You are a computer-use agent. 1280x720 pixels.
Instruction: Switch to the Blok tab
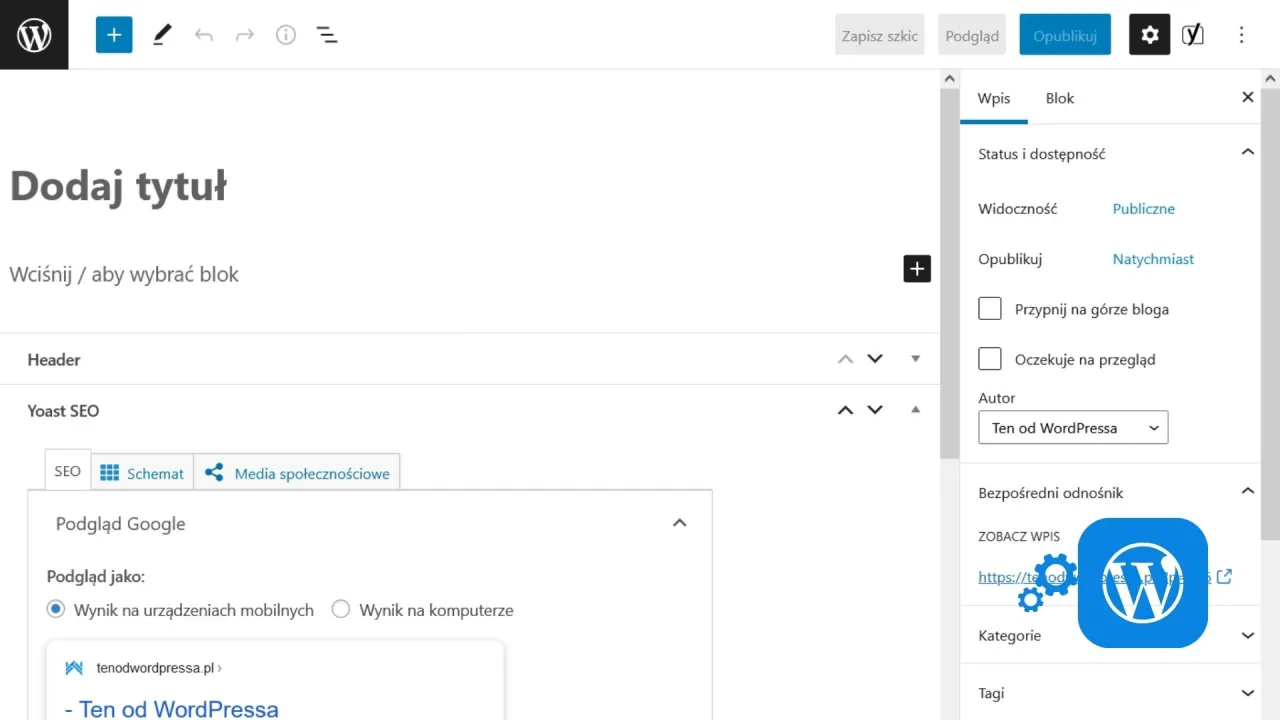[1059, 98]
